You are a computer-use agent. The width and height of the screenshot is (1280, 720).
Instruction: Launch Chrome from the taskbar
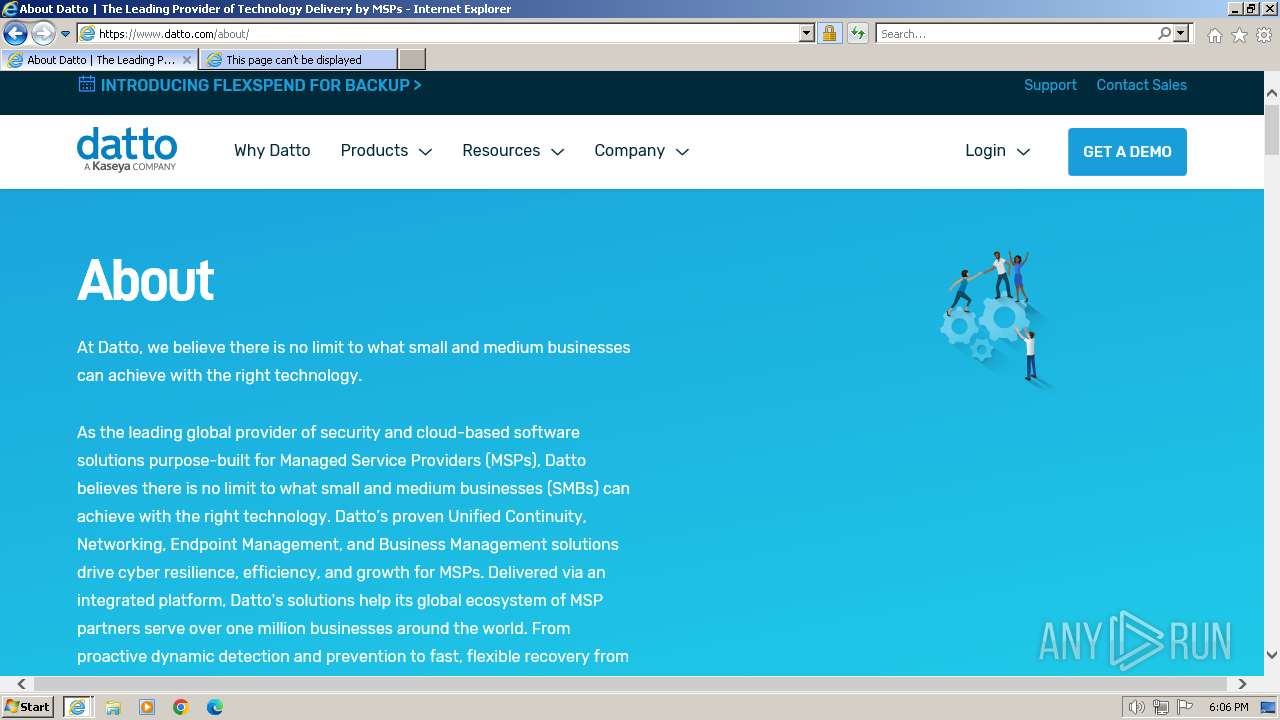pos(181,707)
